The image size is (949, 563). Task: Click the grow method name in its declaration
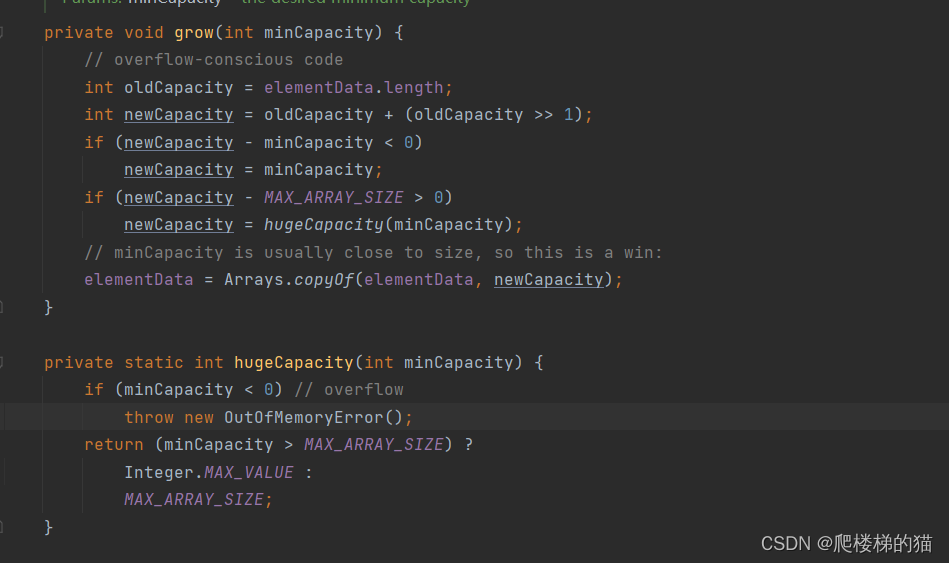[x=194, y=33]
